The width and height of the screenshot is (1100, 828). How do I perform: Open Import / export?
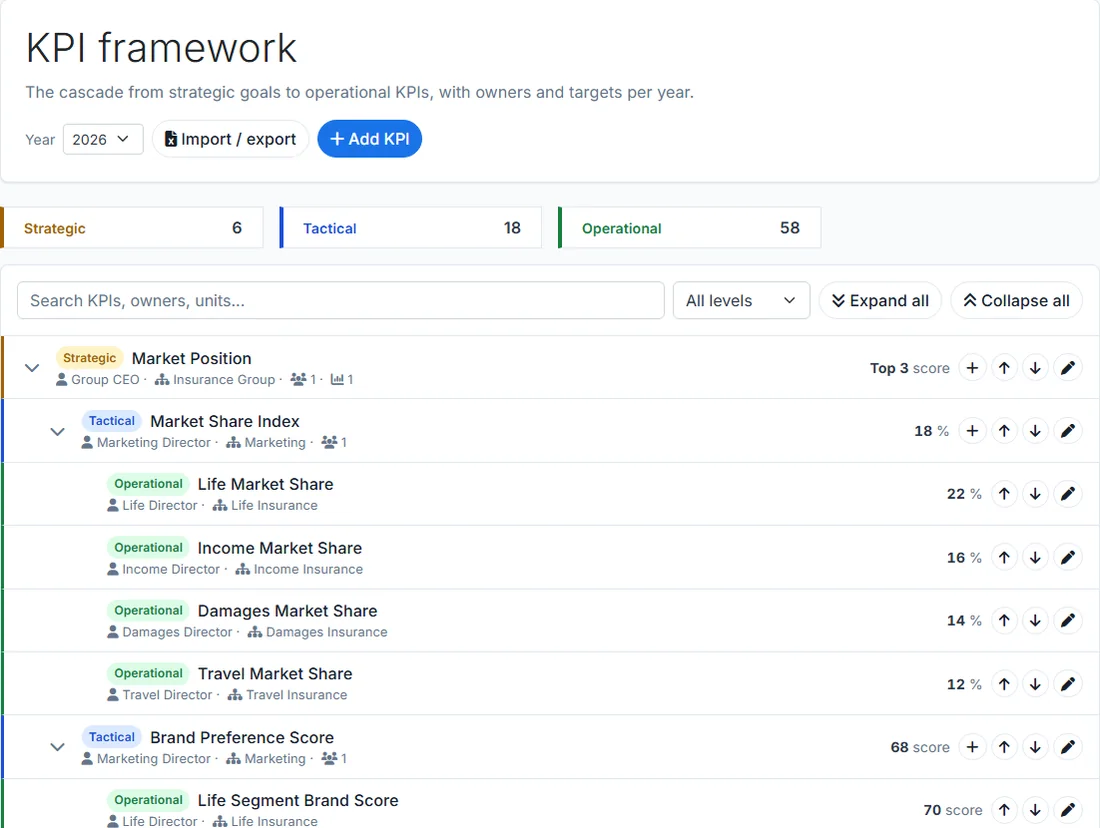[230, 139]
